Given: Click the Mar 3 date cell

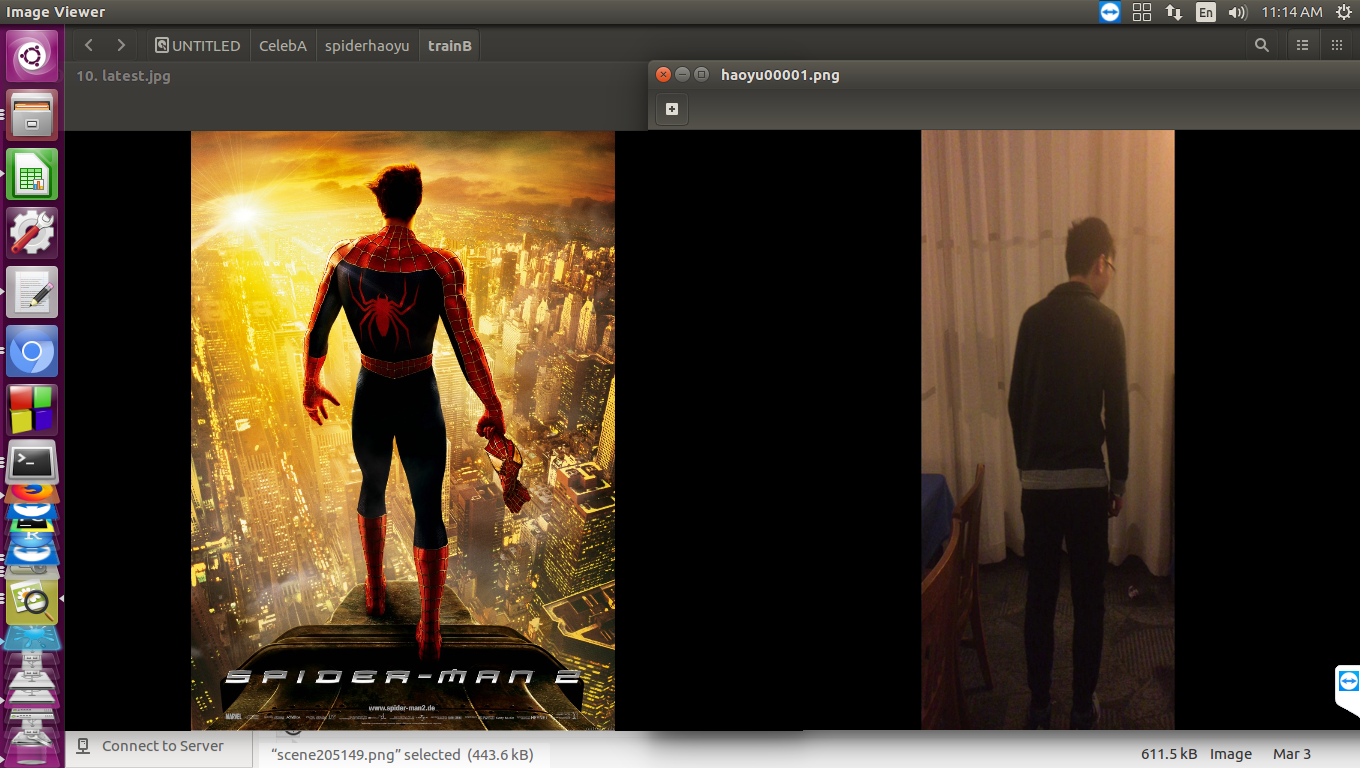Looking at the screenshot, I should pos(1292,754).
